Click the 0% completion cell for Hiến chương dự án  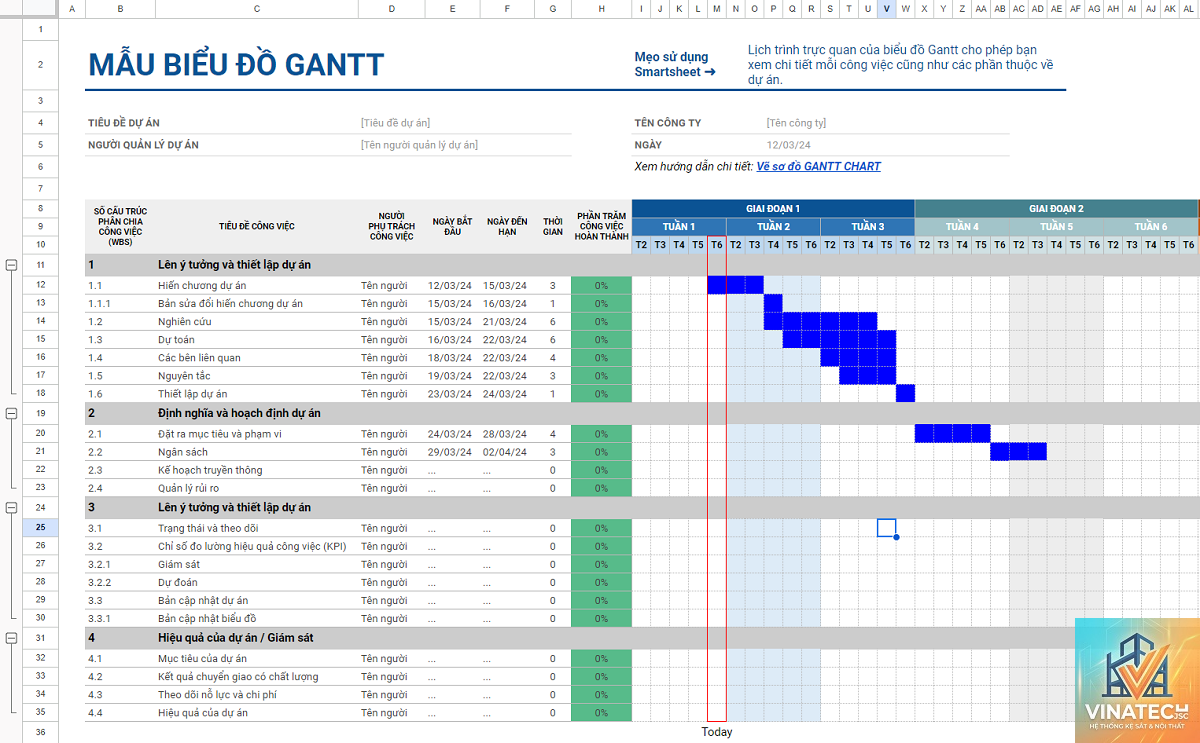[x=601, y=285]
